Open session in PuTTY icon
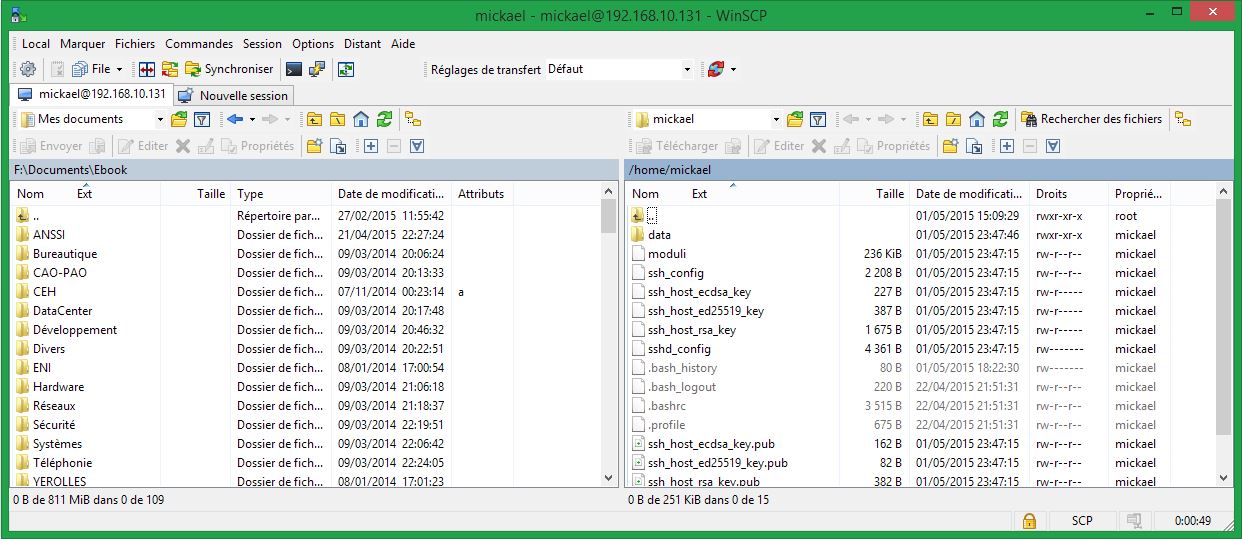 pyautogui.click(x=317, y=69)
